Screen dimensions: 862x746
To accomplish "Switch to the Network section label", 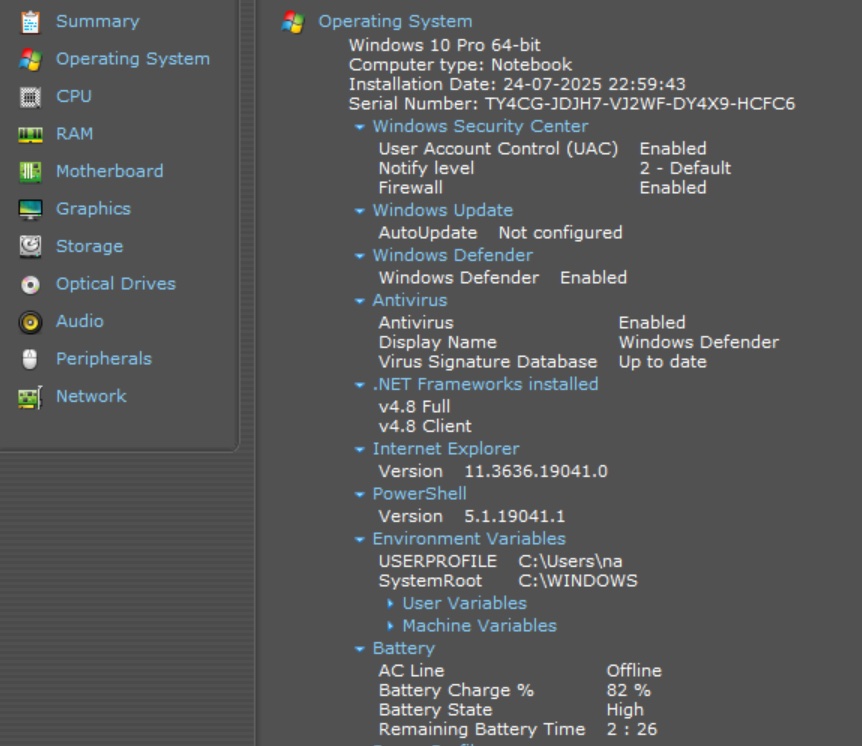I will click(91, 396).
